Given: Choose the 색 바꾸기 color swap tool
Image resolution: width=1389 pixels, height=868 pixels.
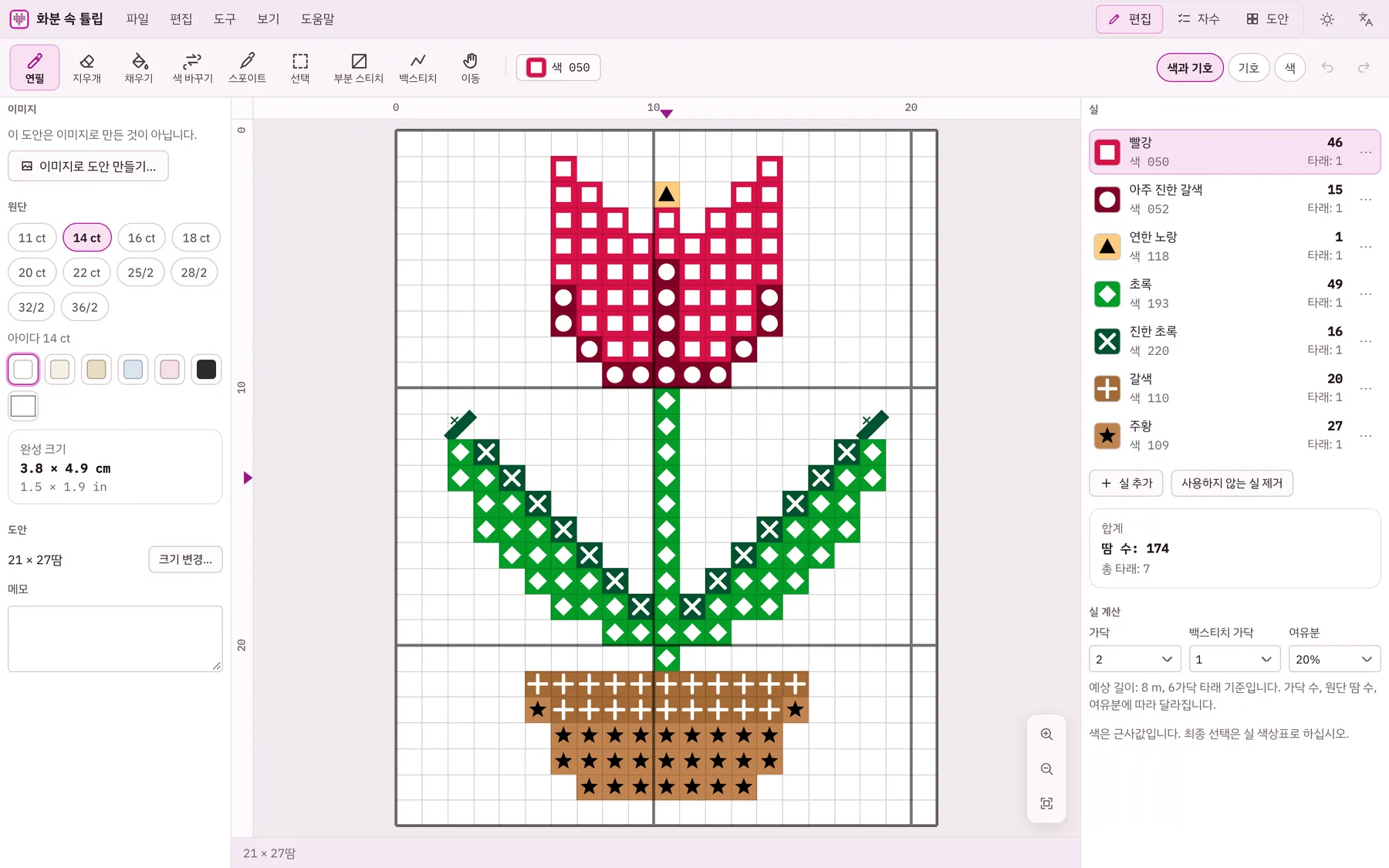Looking at the screenshot, I should pos(192,67).
